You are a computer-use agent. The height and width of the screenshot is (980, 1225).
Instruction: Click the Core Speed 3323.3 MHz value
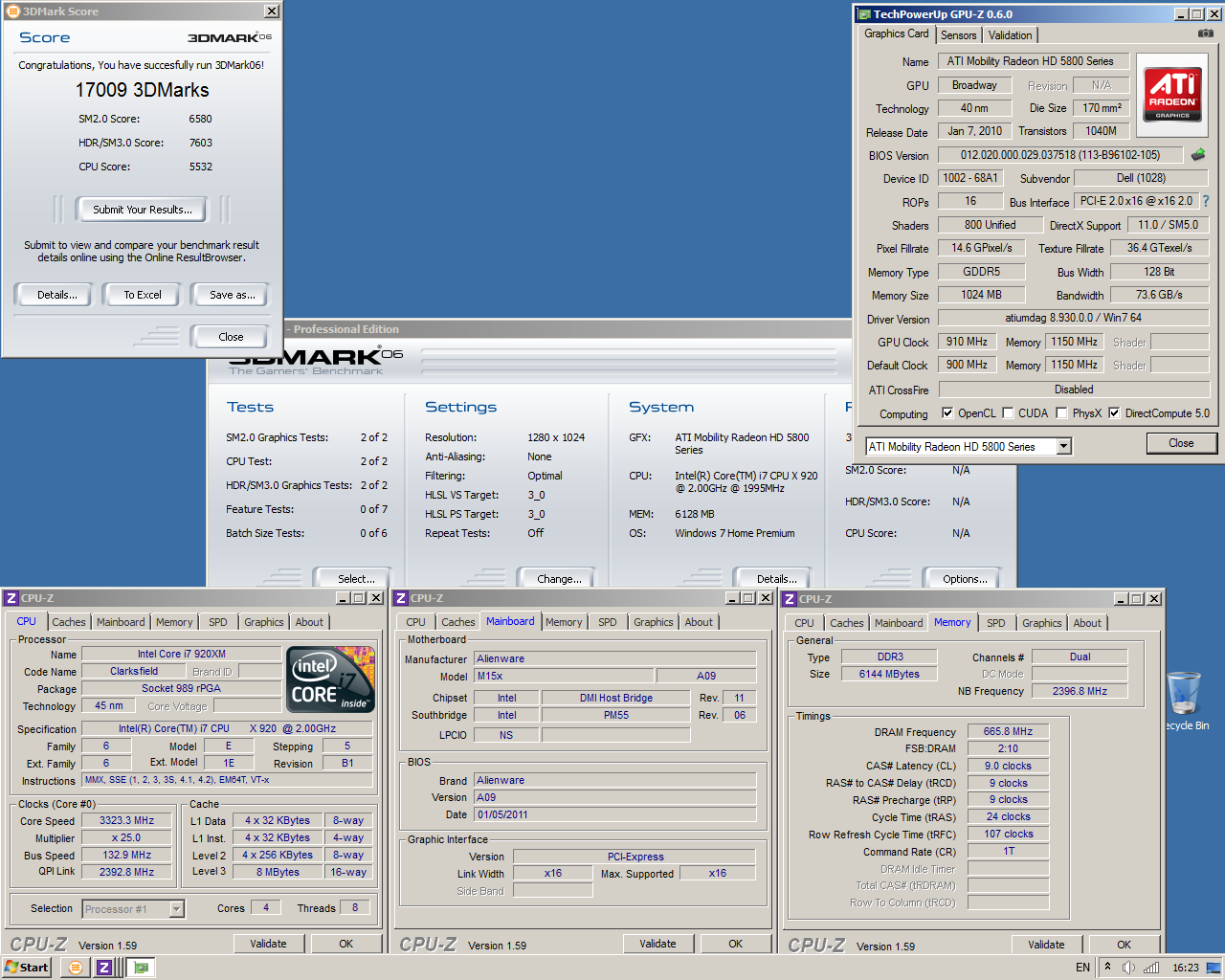tap(126, 821)
